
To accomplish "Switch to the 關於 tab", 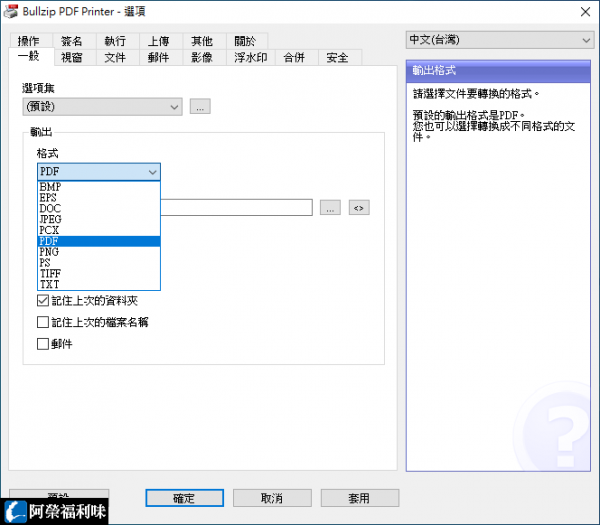I will [x=245, y=41].
